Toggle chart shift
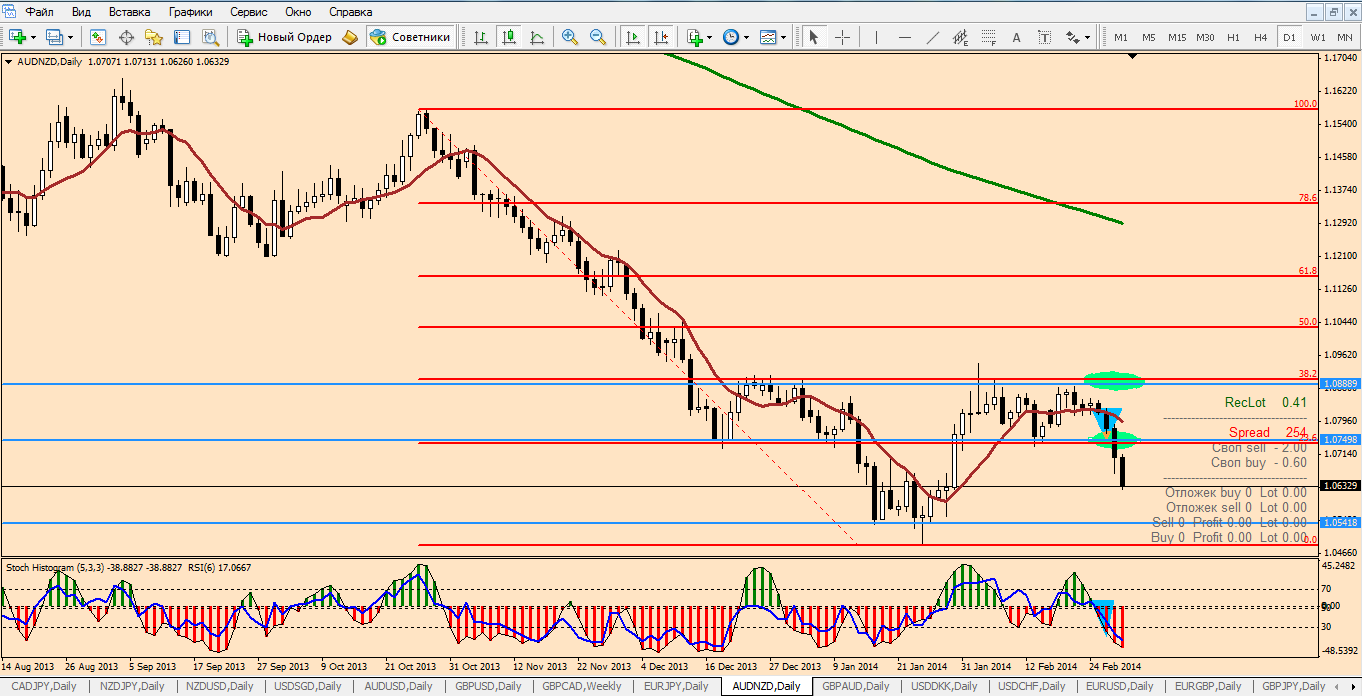The height and width of the screenshot is (696, 1362). point(661,37)
